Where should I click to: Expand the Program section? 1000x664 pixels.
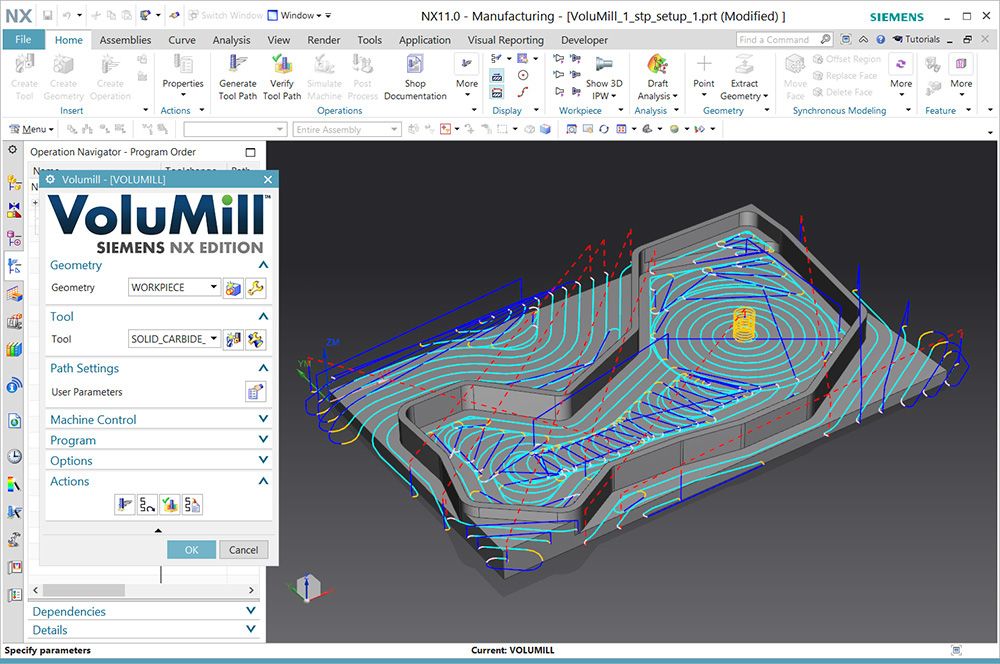point(263,439)
